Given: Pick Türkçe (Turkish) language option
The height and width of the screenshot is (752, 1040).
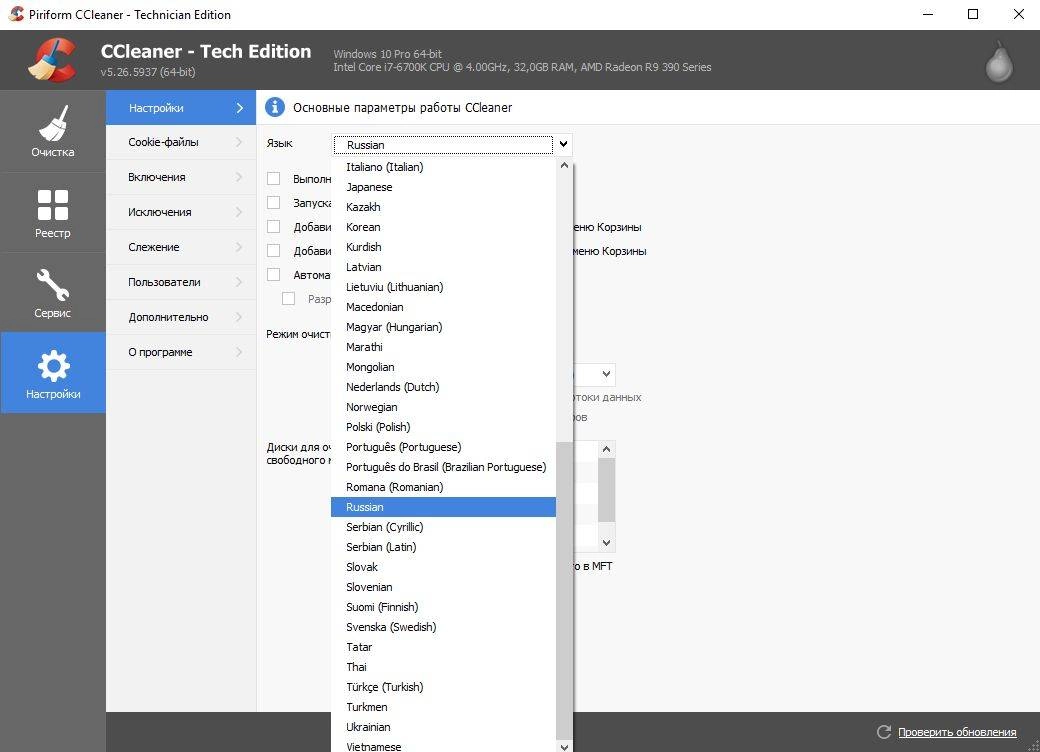Looking at the screenshot, I should click(x=443, y=687).
